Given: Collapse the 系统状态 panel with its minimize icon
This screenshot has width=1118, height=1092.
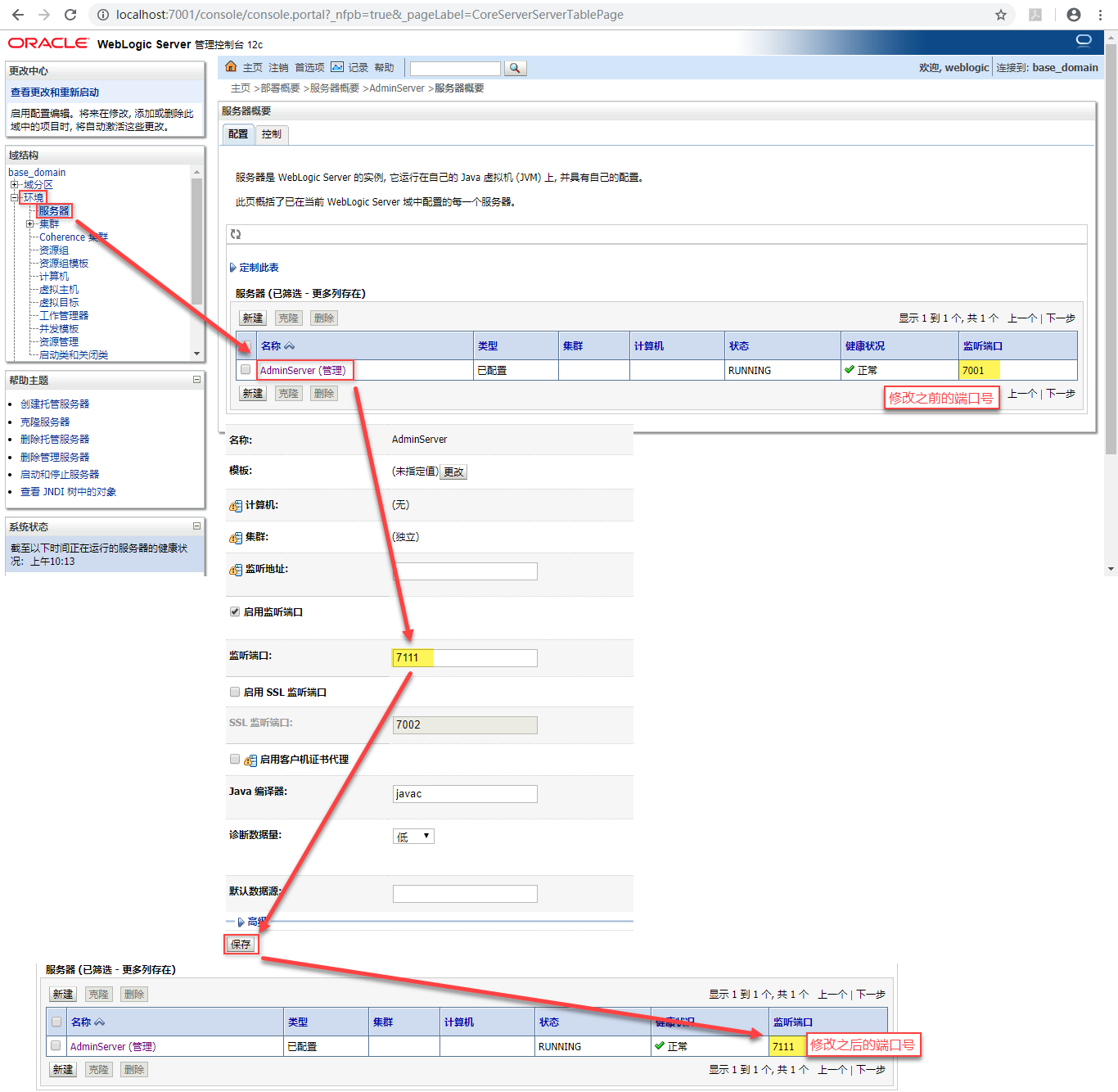Looking at the screenshot, I should coord(196,526).
